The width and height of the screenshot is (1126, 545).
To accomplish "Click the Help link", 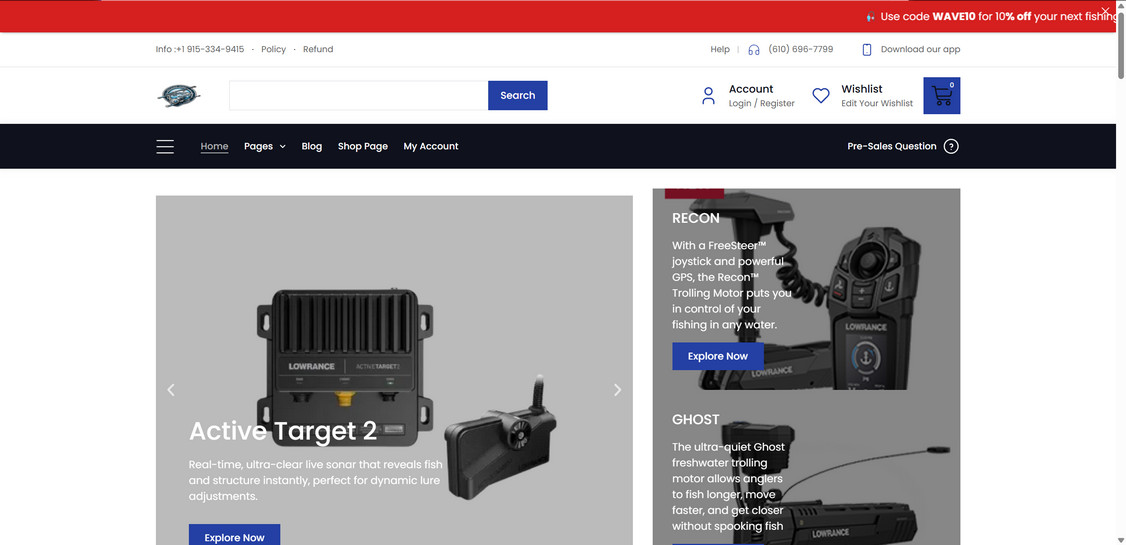I will click(x=720, y=50).
